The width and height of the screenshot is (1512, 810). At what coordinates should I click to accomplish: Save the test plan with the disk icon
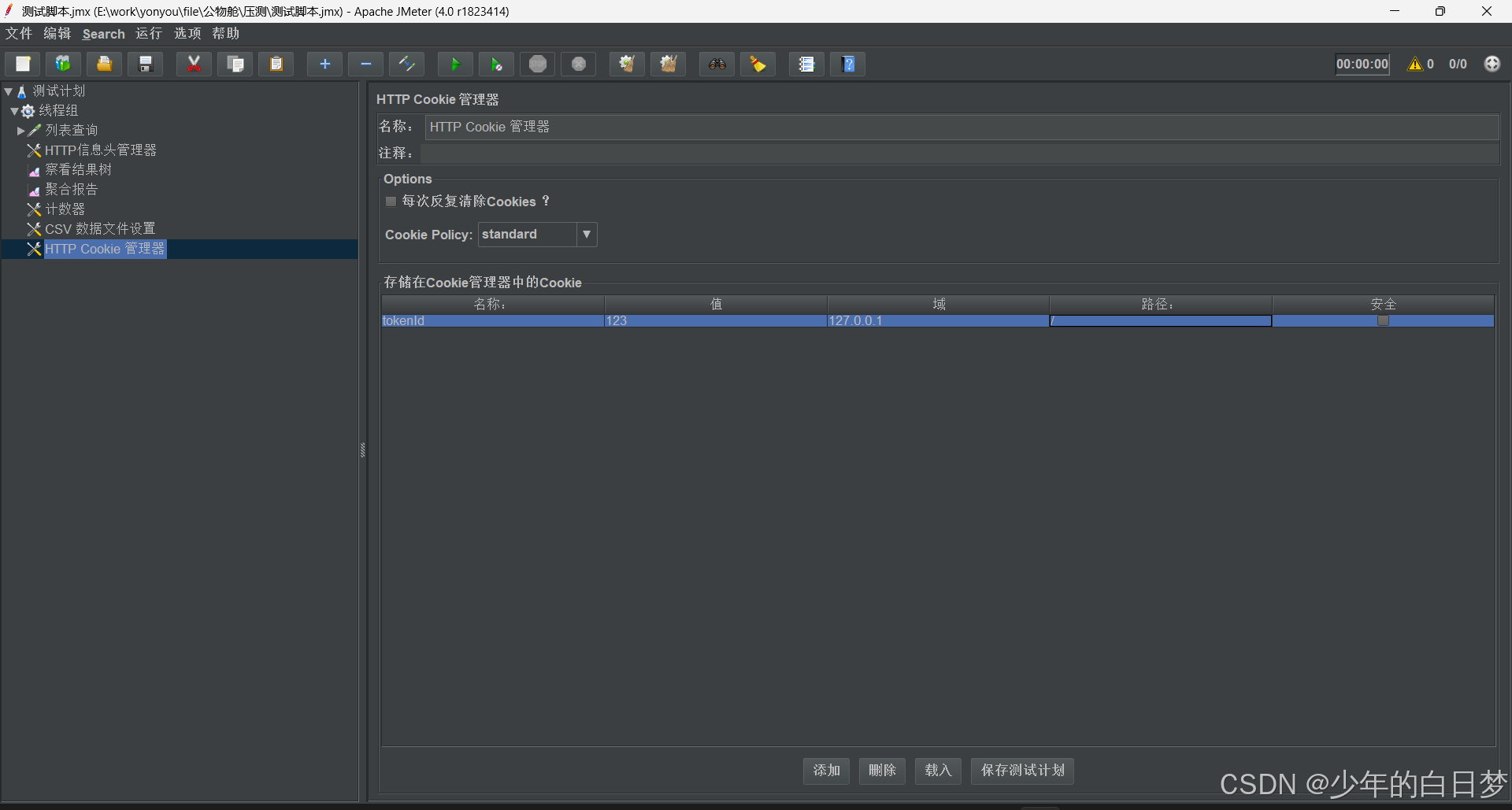146,64
